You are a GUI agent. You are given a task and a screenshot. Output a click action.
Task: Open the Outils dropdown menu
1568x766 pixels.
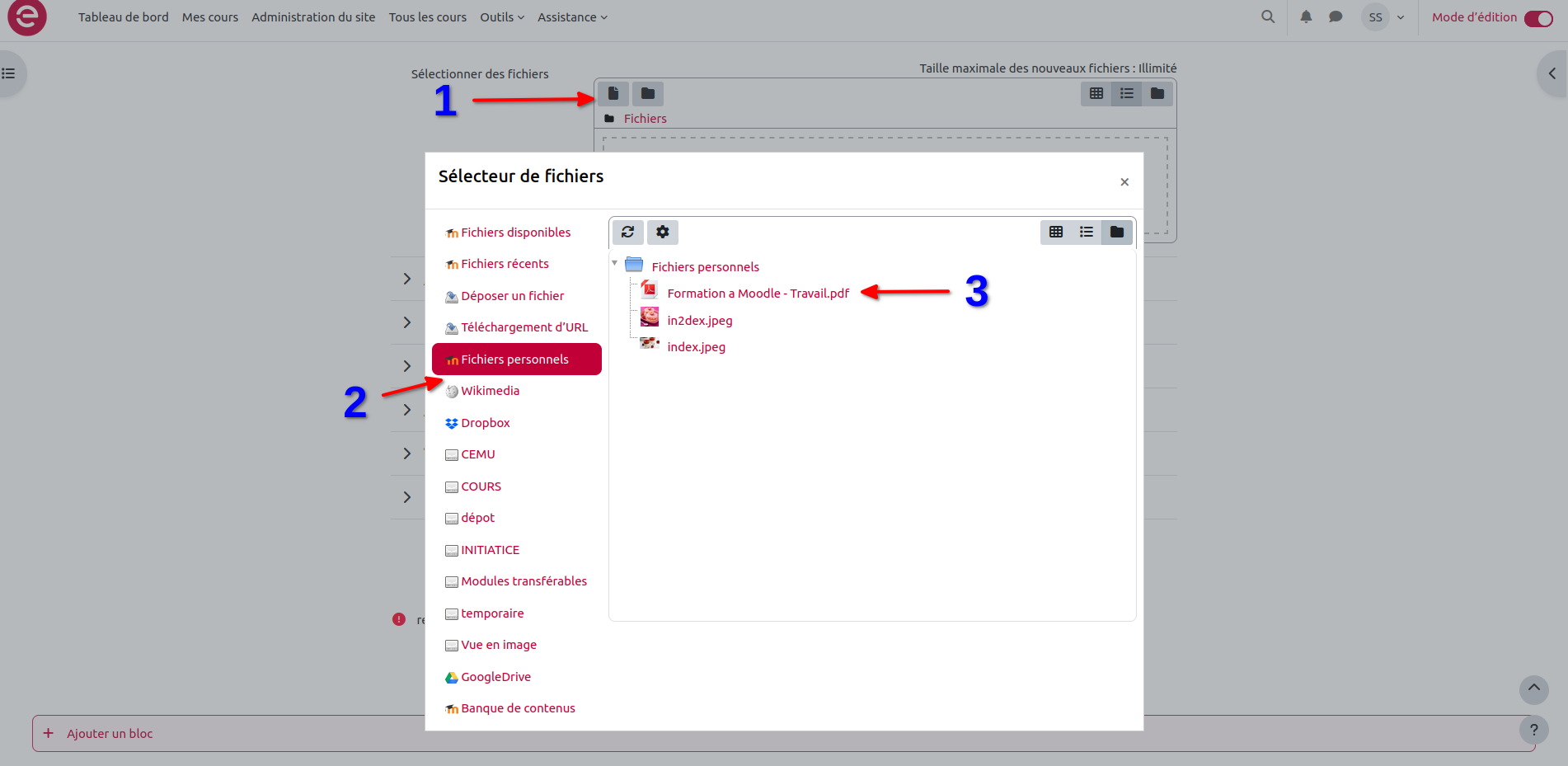click(x=501, y=17)
